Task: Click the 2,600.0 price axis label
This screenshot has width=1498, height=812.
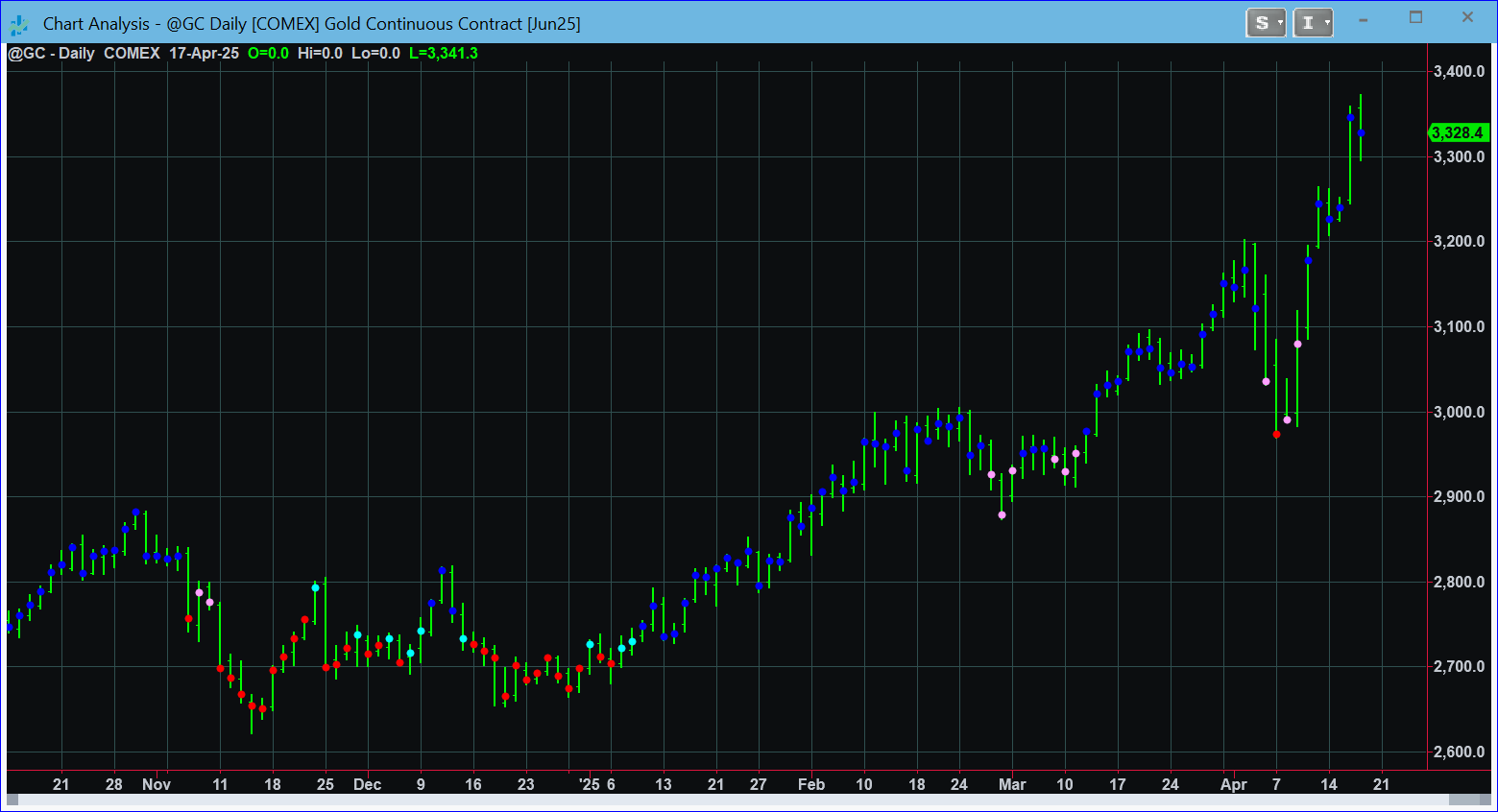Action: coord(1459,752)
